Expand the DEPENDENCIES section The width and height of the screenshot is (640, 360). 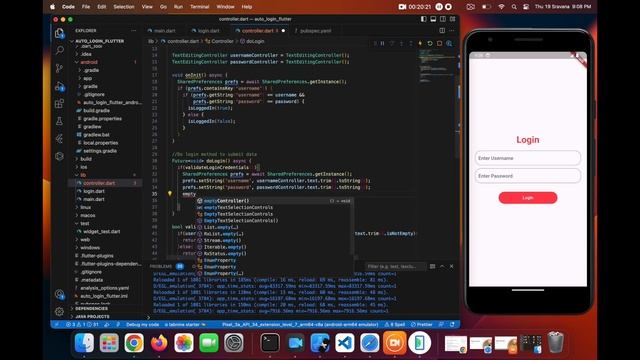click(91, 309)
